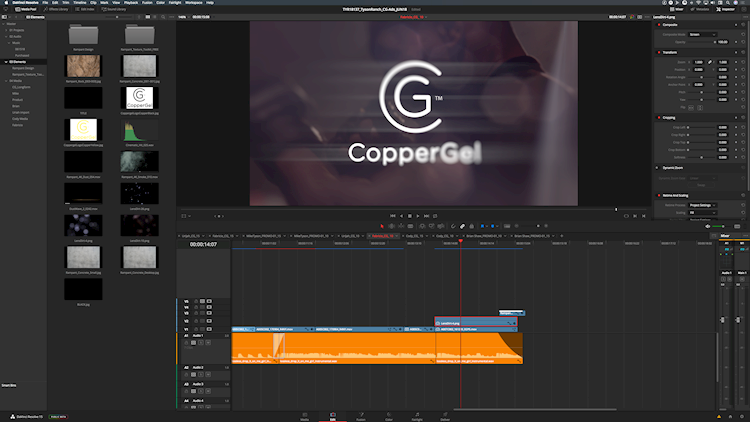Open the Edit Index panel

coord(85,9)
